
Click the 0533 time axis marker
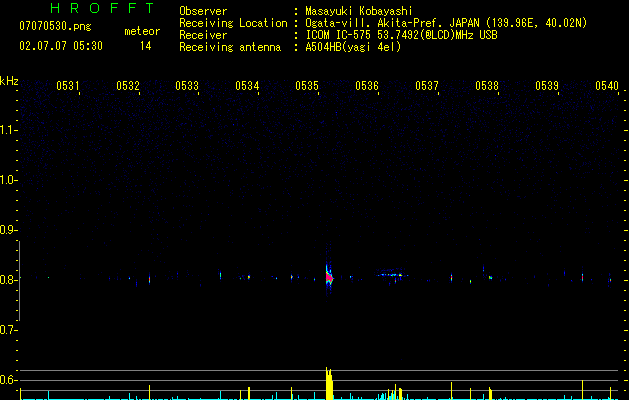pos(187,86)
